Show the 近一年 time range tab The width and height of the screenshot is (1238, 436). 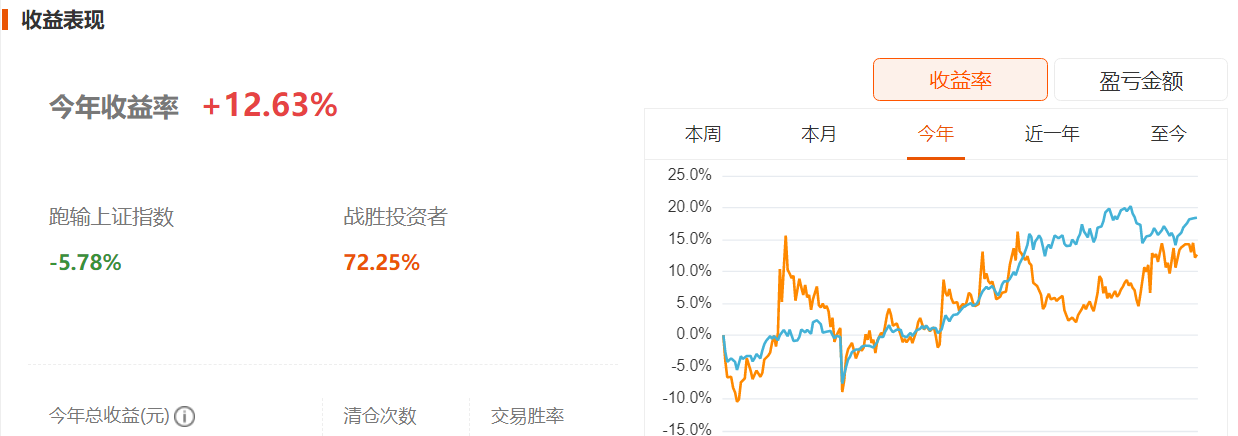[x=1052, y=134]
